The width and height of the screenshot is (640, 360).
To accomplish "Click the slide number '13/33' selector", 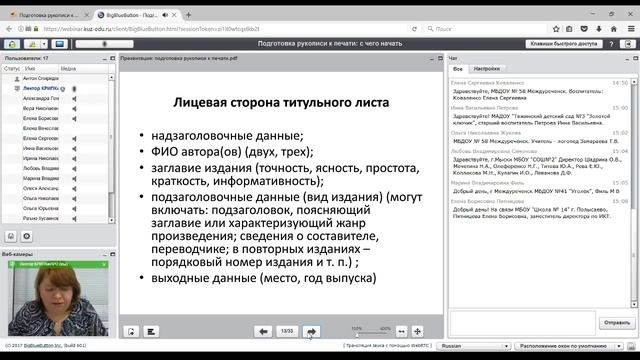I will 287,331.
